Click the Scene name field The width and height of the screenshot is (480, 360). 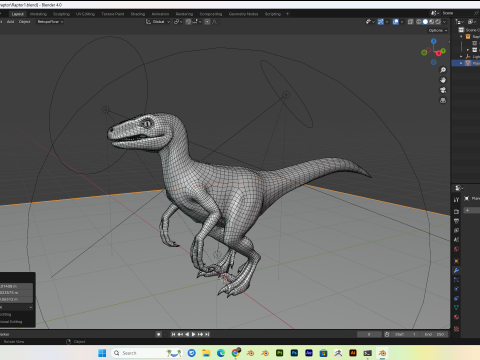coord(457,13)
